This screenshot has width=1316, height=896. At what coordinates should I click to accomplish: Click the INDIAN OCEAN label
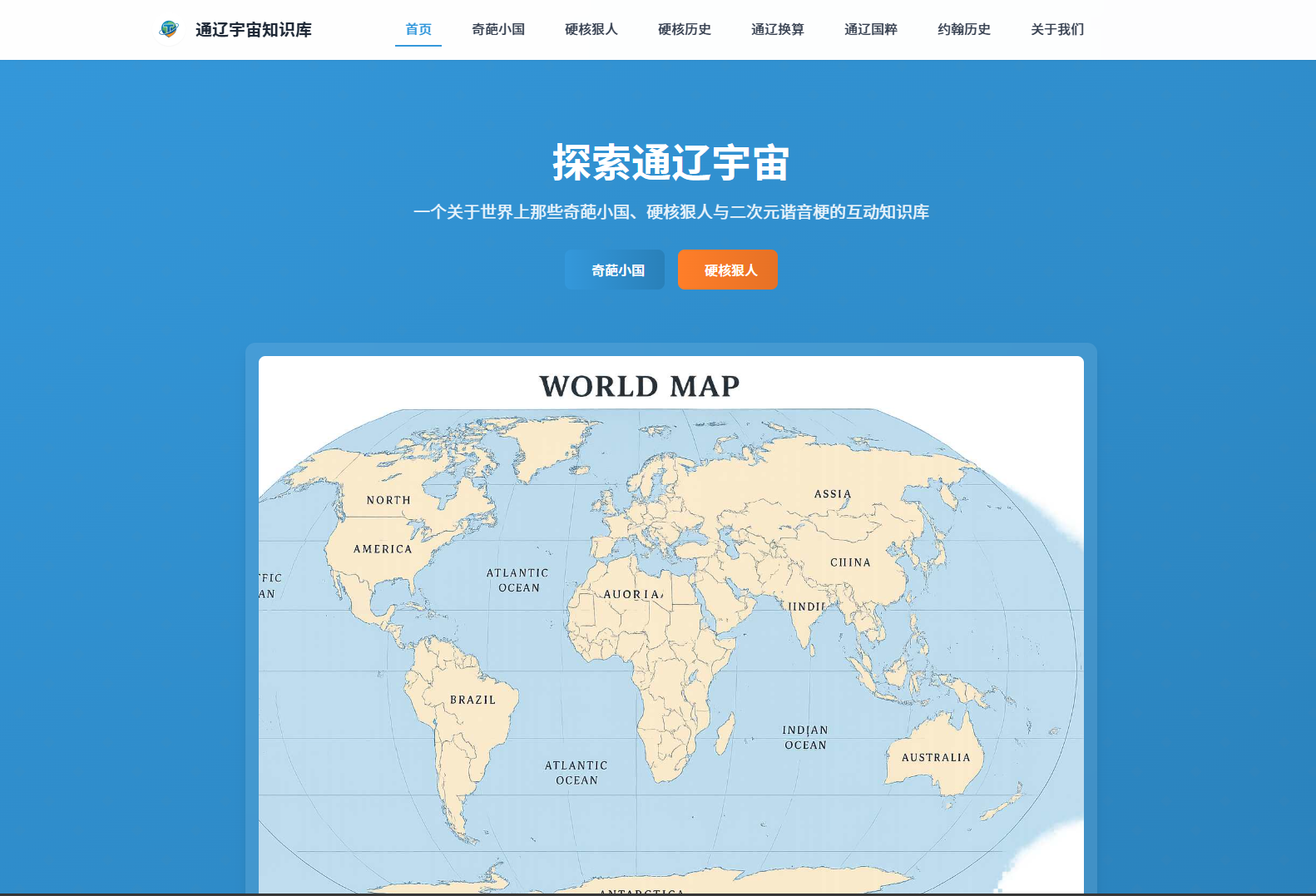pyautogui.click(x=805, y=737)
